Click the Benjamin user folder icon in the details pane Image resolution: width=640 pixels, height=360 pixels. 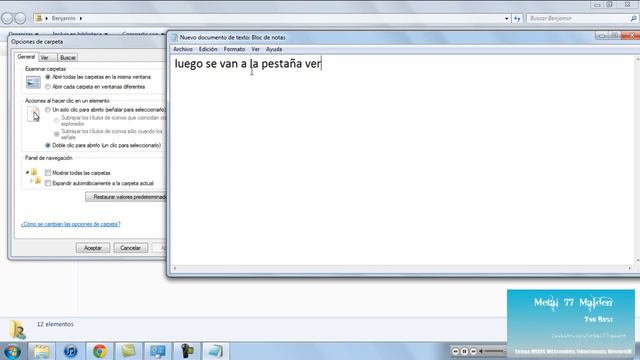[17, 330]
